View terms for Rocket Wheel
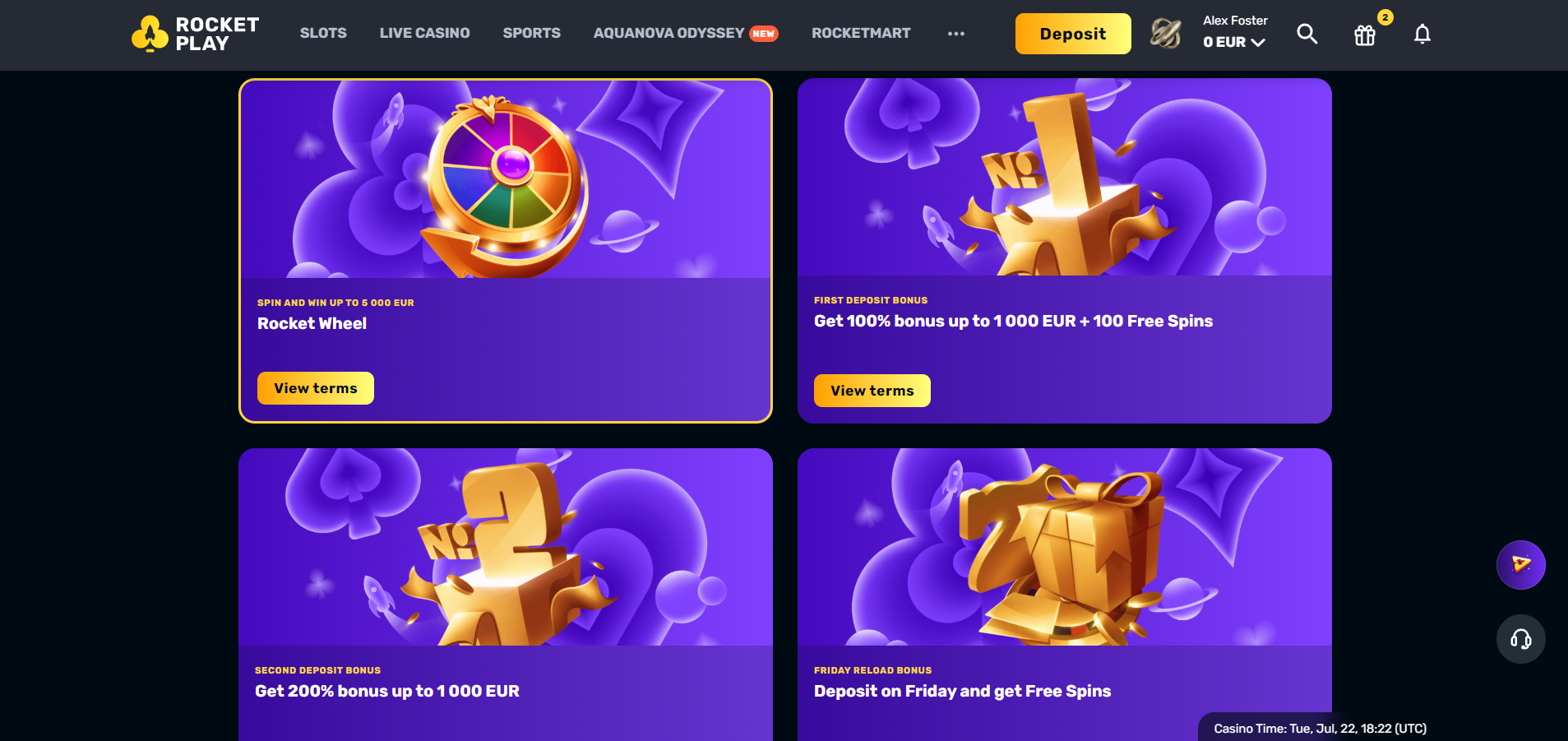Viewport: 1568px width, 741px height. click(316, 388)
